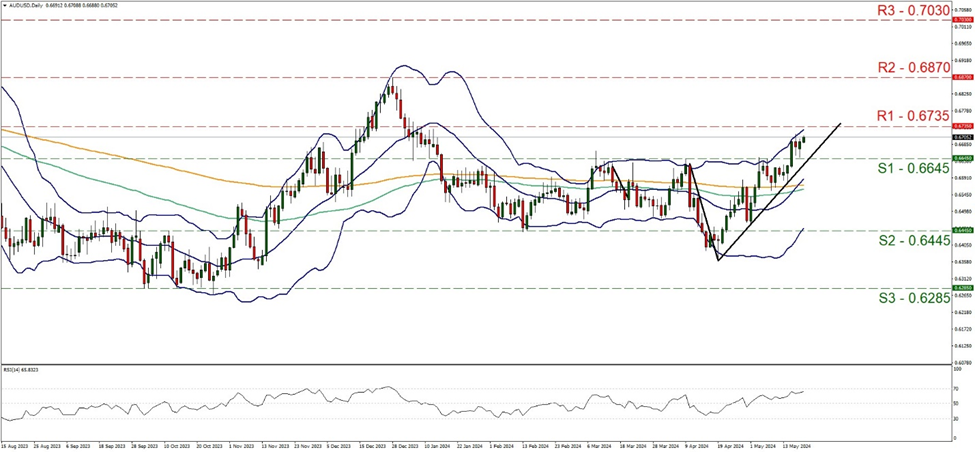
Task: Click the red 0.7030 price tag on axis
Action: pos(961,19)
